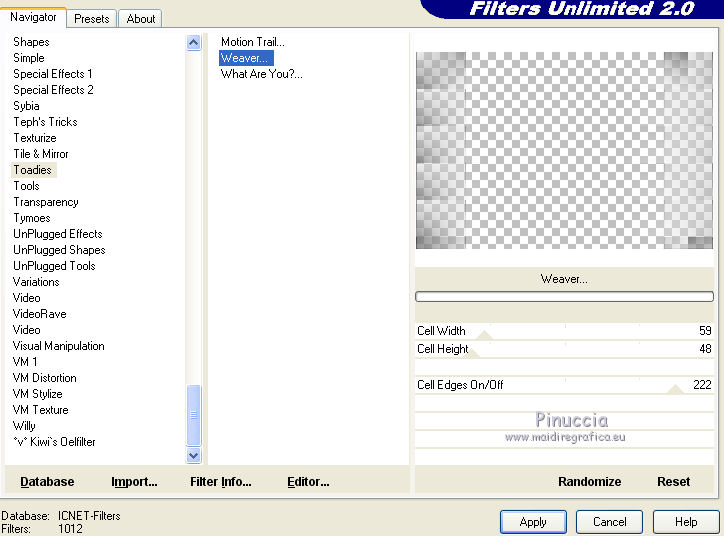Image resolution: width=724 pixels, height=536 pixels.
Task: Select the Toadies category
Action: (x=32, y=170)
